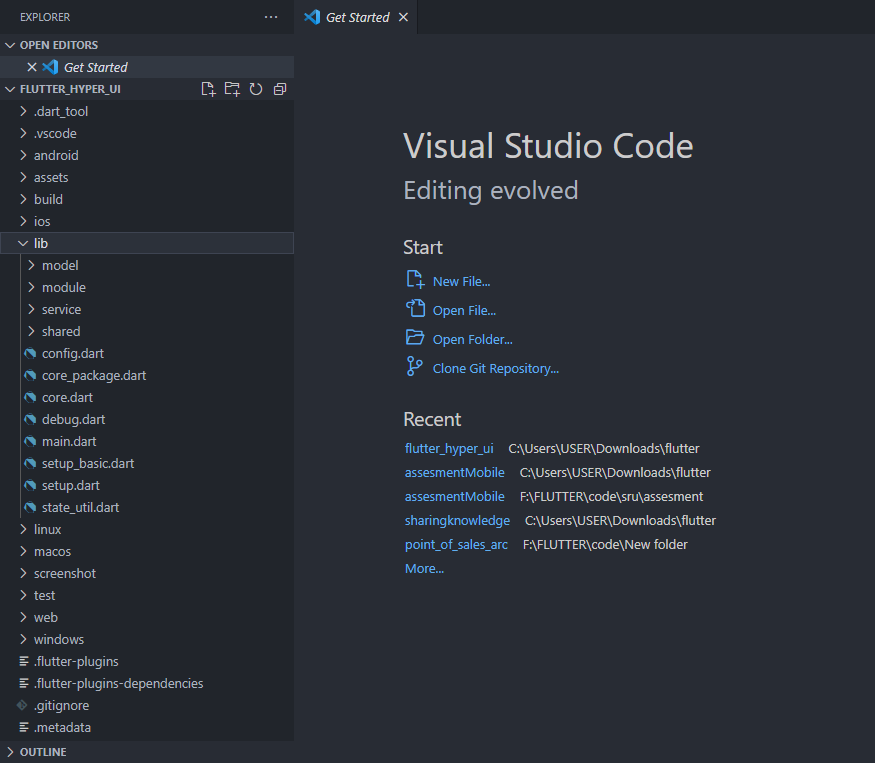
Task: Click the Open File icon under Start
Action: tap(415, 308)
